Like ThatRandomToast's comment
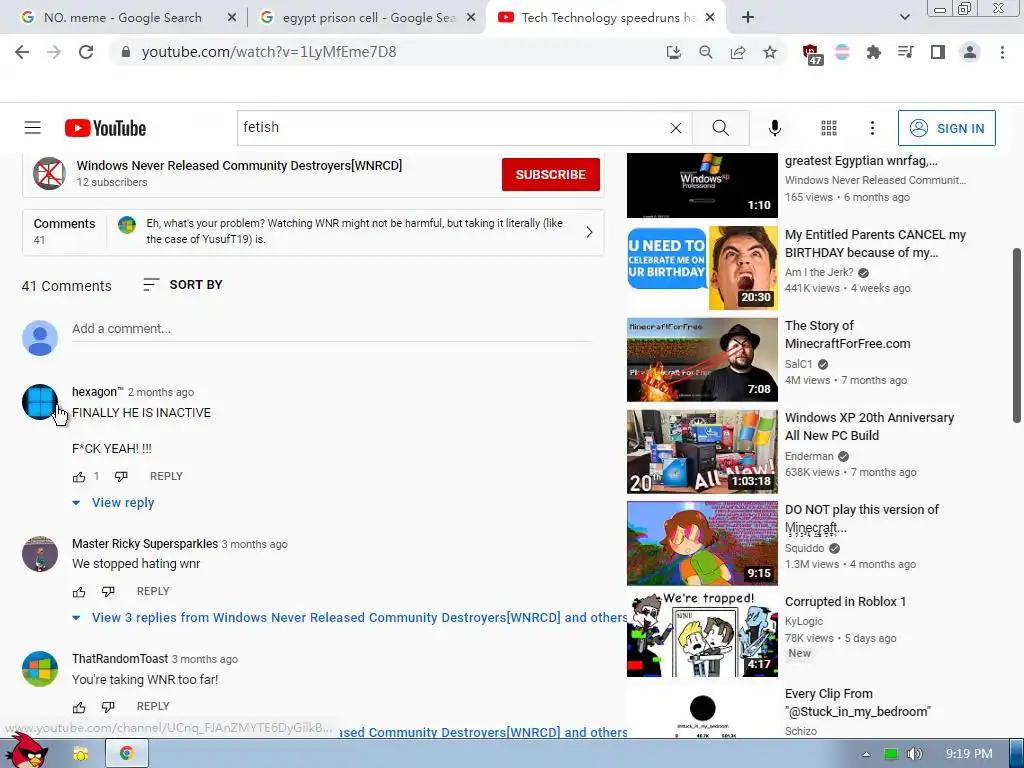The width and height of the screenshot is (1024, 768). (x=79, y=707)
